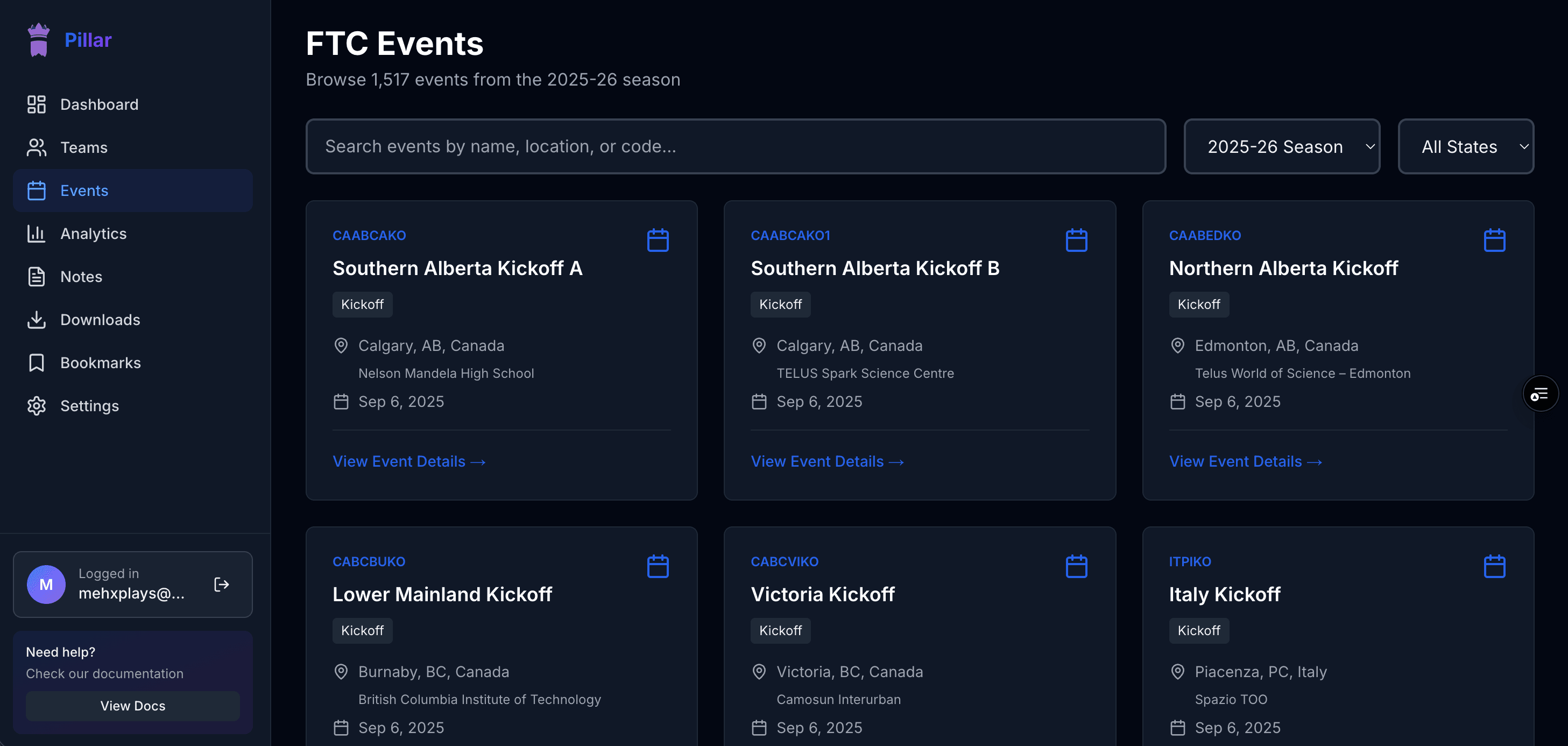Image resolution: width=1568 pixels, height=746 pixels.
Task: Go to the Teams page
Action: point(84,147)
